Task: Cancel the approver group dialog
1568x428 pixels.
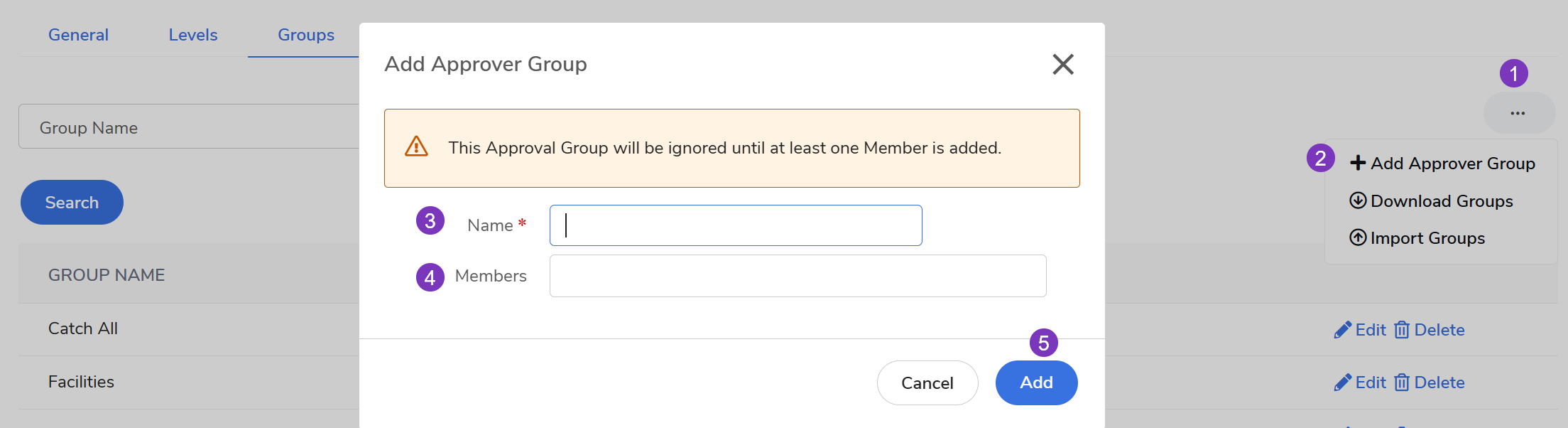Action: pyautogui.click(x=927, y=382)
